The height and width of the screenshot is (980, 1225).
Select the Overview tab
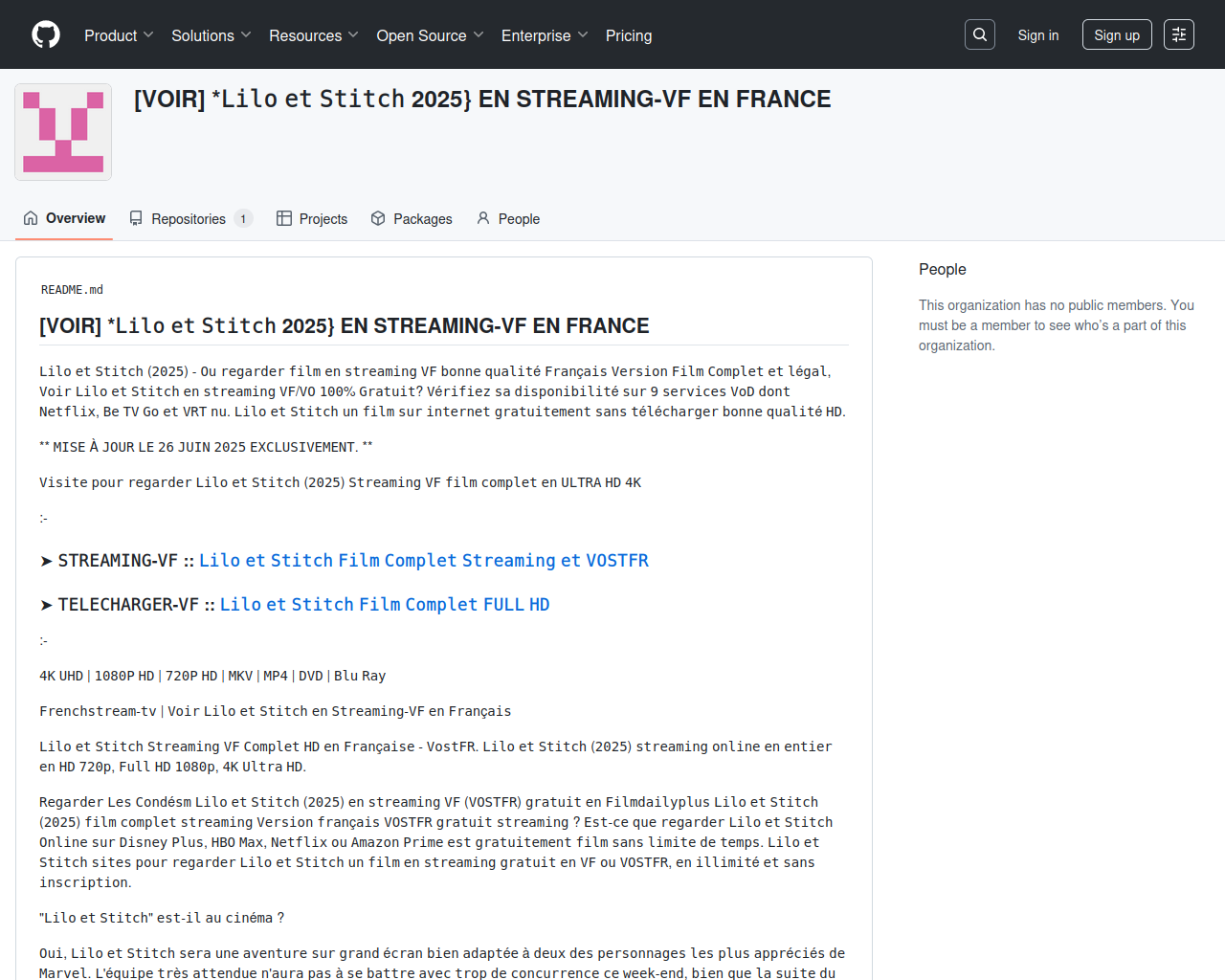coord(64,218)
